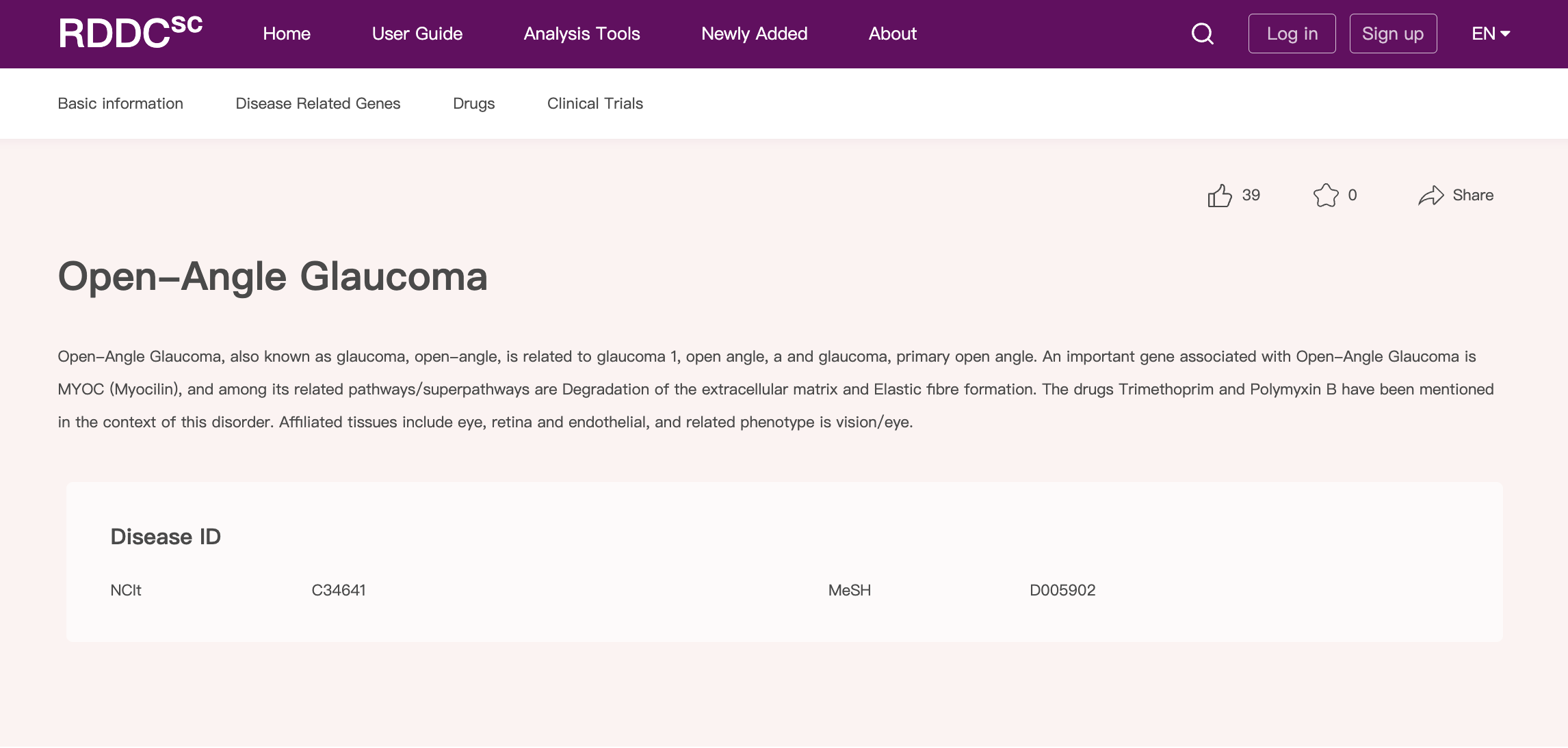Switch to Disease Related Genes tab
The image size is (1568, 748).
(317, 103)
